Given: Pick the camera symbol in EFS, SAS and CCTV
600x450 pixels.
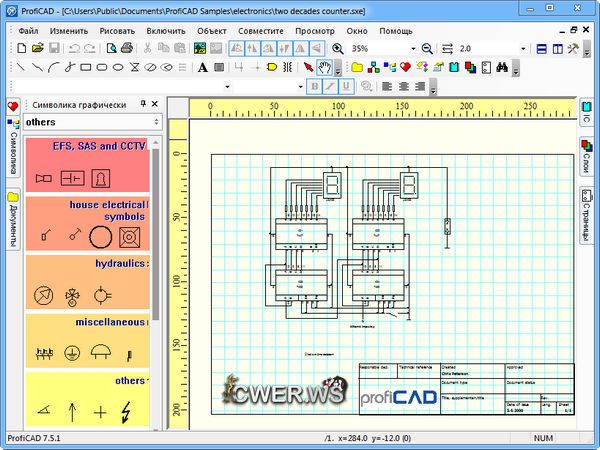Looking at the screenshot, I should point(43,177).
